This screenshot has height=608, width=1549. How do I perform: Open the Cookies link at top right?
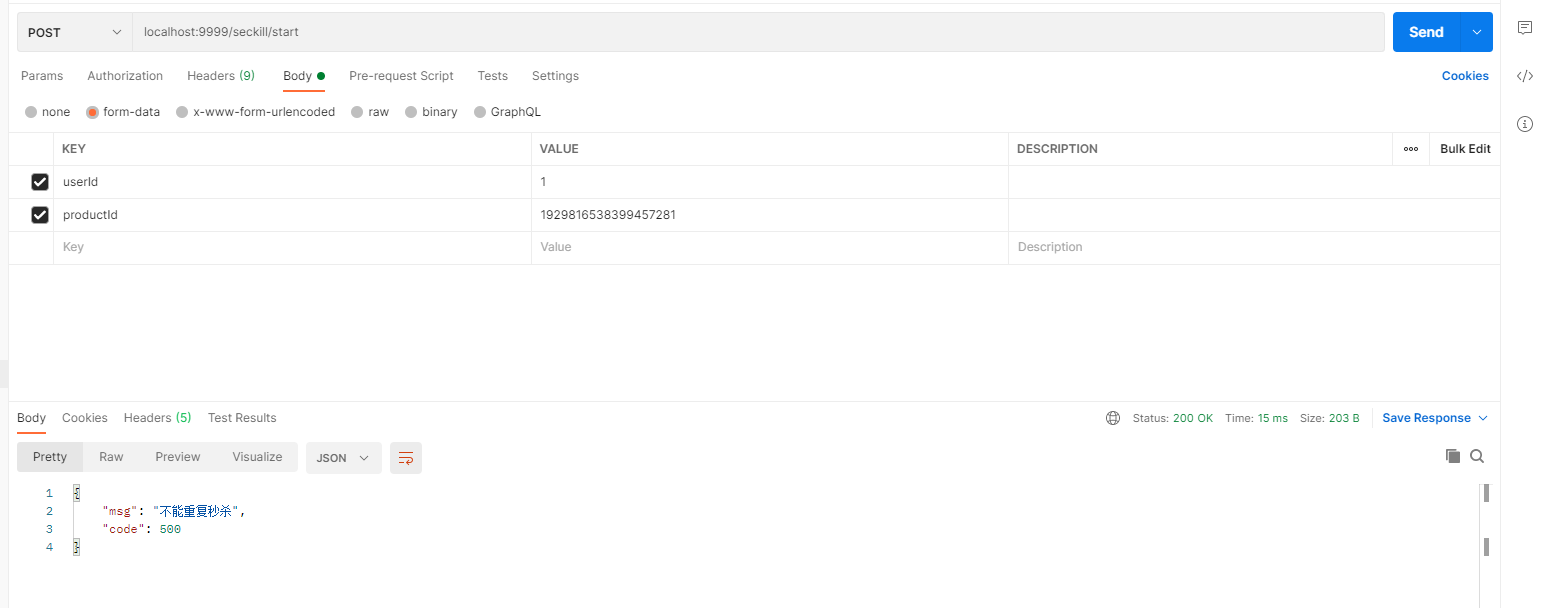tap(1465, 76)
